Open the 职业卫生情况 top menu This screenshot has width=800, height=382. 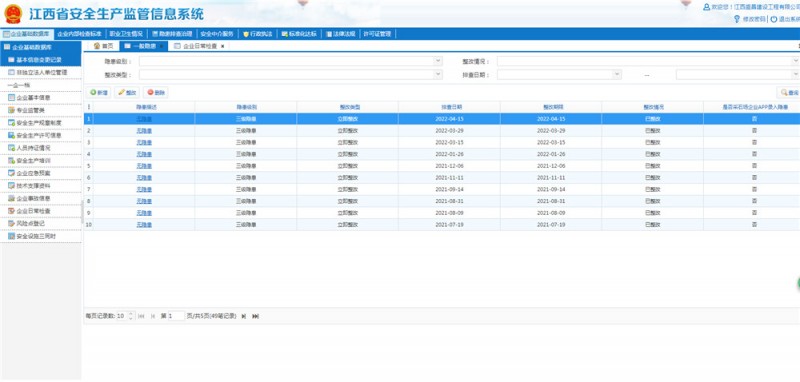click(126, 34)
